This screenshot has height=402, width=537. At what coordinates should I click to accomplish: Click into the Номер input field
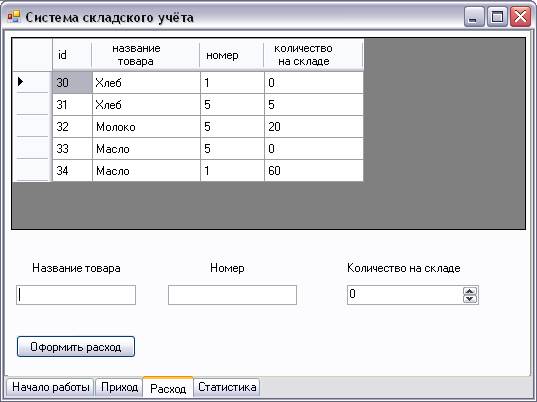point(232,295)
